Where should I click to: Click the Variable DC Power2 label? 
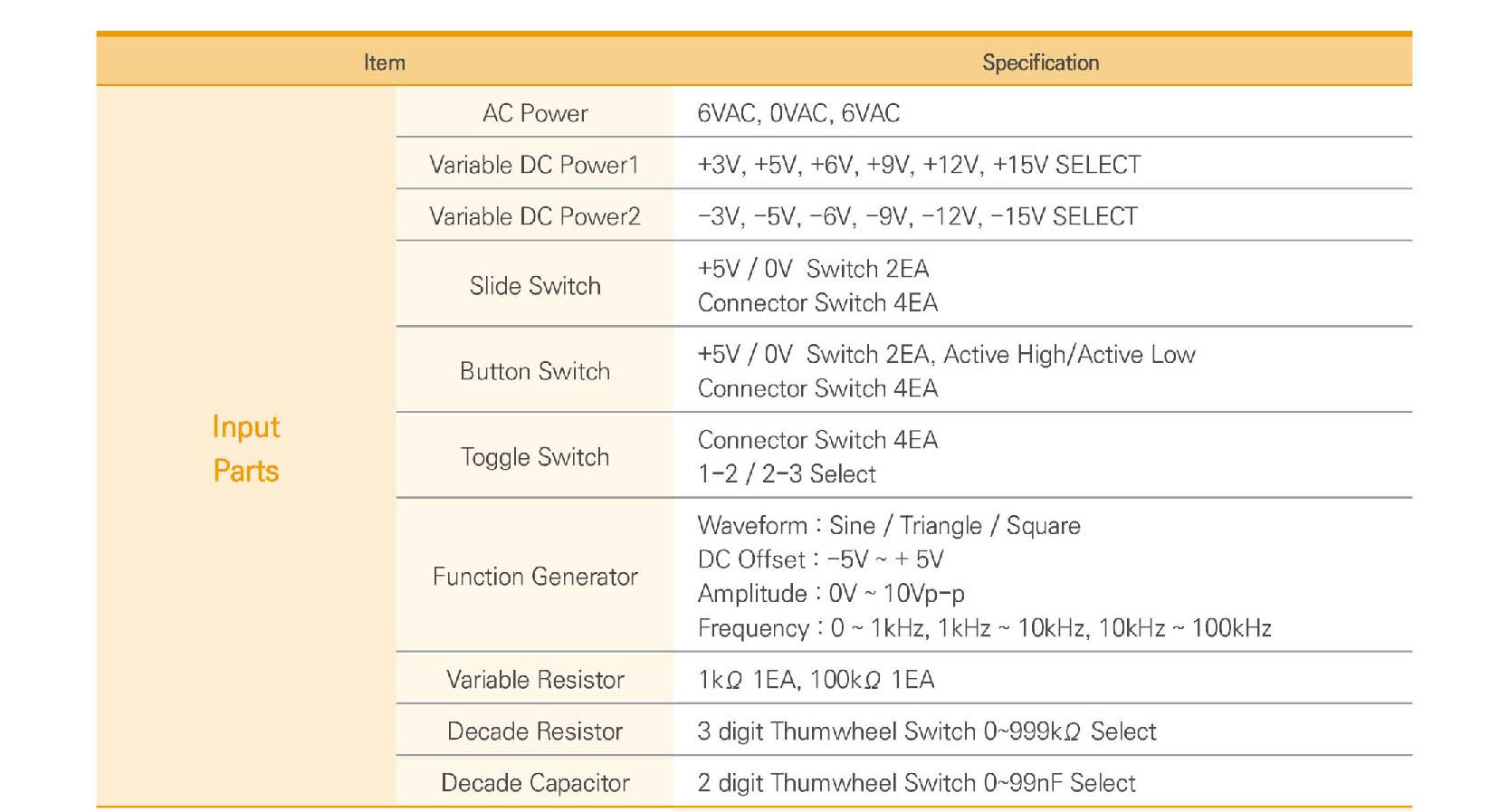534,216
